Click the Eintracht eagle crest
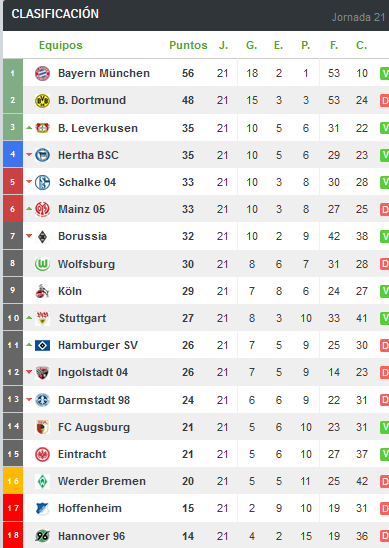The image size is (389, 548). [42, 454]
